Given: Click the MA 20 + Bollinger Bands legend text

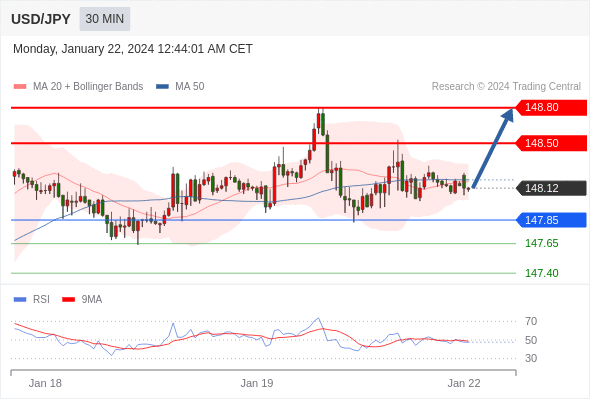Looking at the screenshot, I should pos(88,87).
